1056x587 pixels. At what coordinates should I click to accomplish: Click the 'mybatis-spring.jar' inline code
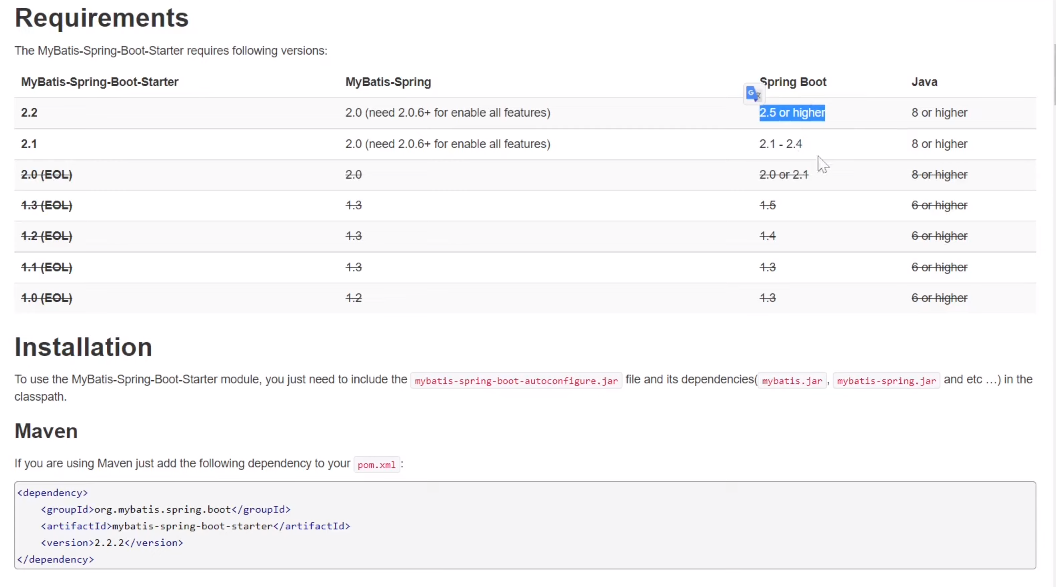(886, 380)
